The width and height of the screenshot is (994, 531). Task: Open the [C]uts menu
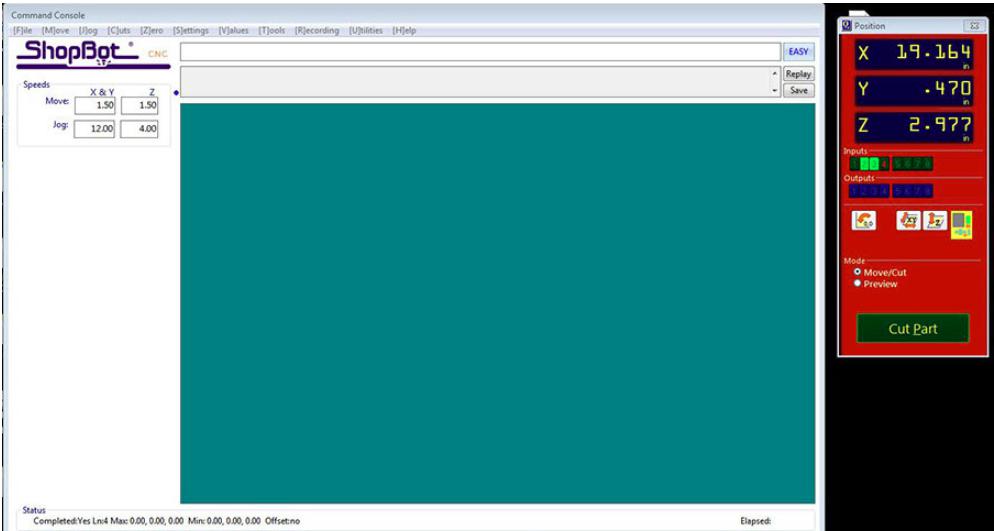point(119,30)
